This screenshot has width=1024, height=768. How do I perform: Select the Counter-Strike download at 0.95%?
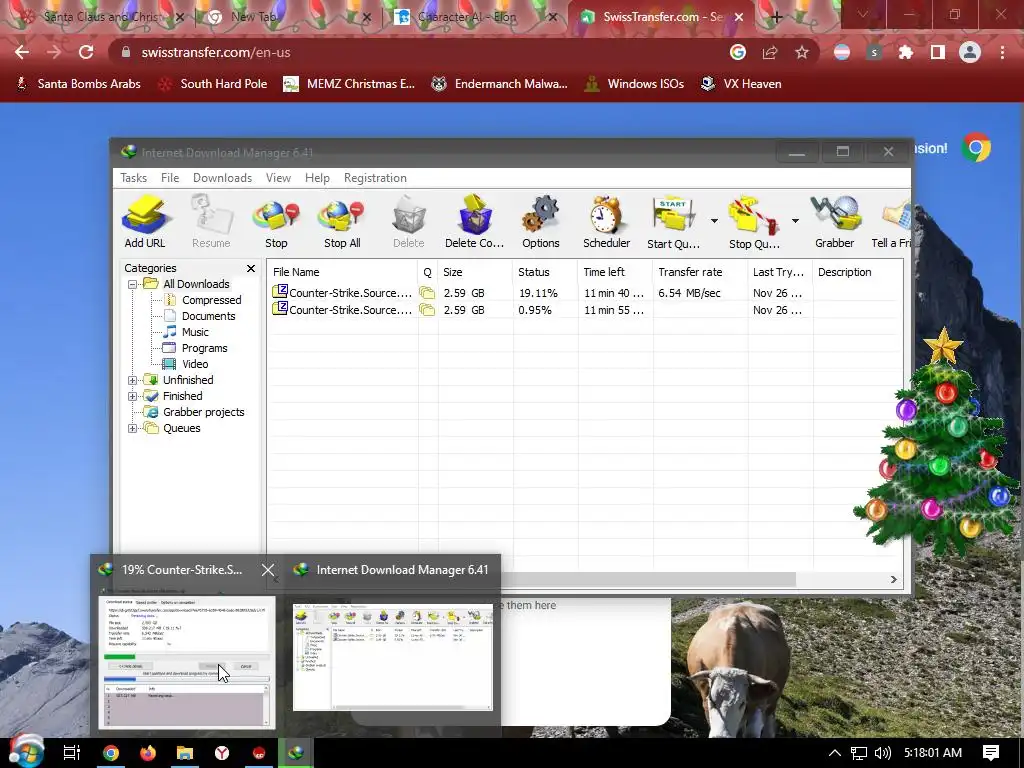click(x=585, y=310)
